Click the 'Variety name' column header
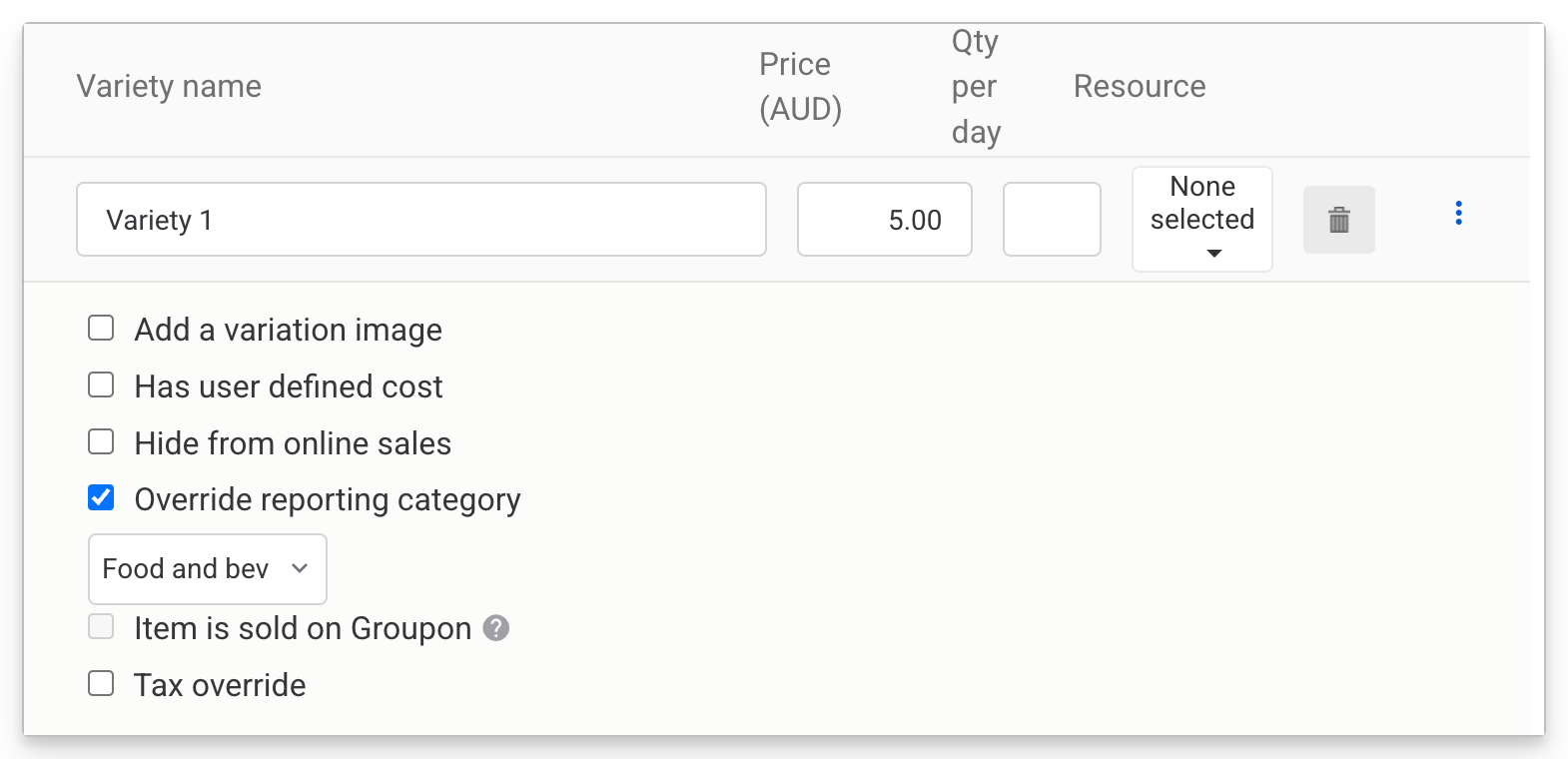This screenshot has height=759, width=1568. (169, 87)
